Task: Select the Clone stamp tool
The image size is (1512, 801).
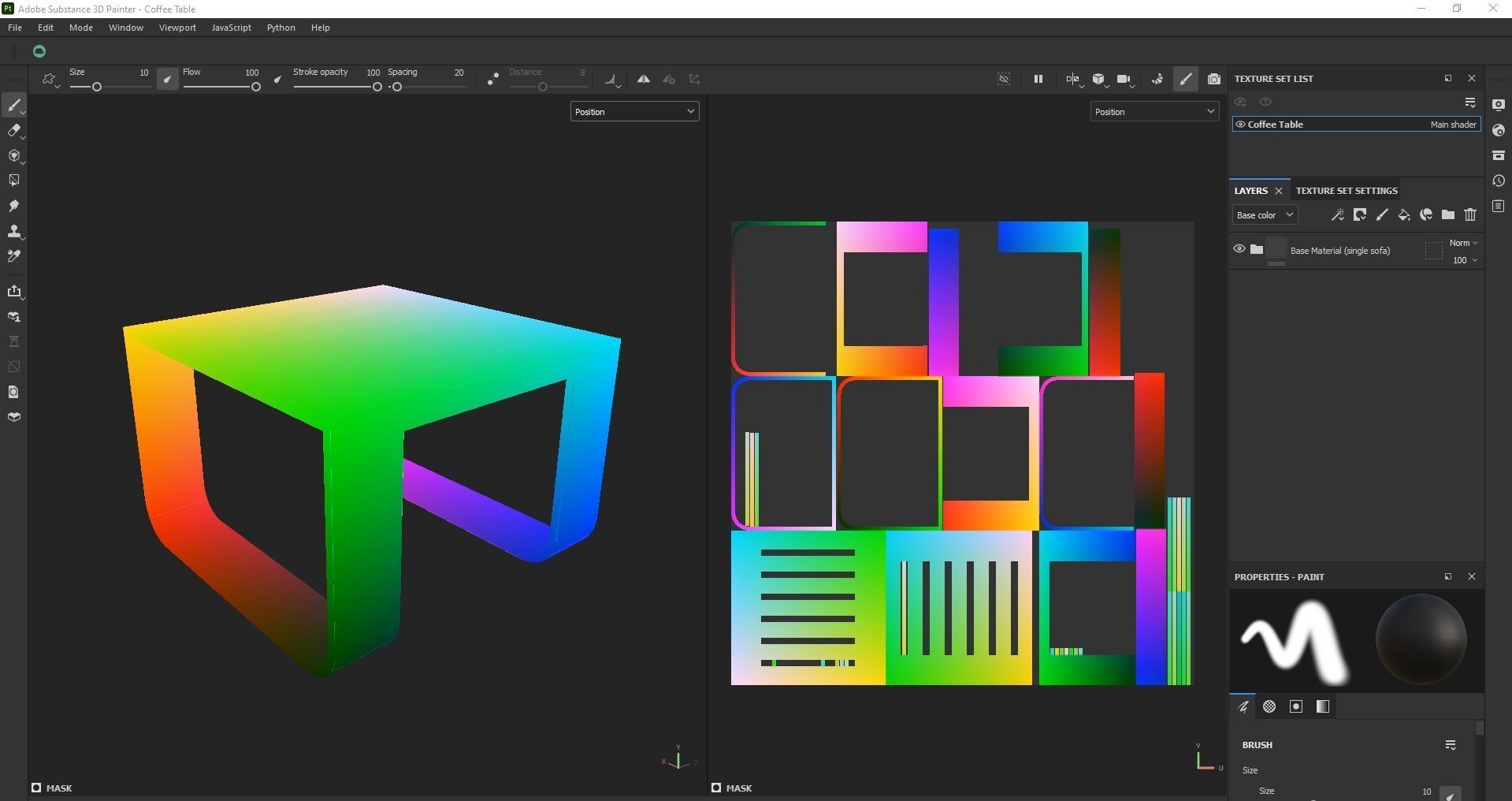Action: [14, 231]
